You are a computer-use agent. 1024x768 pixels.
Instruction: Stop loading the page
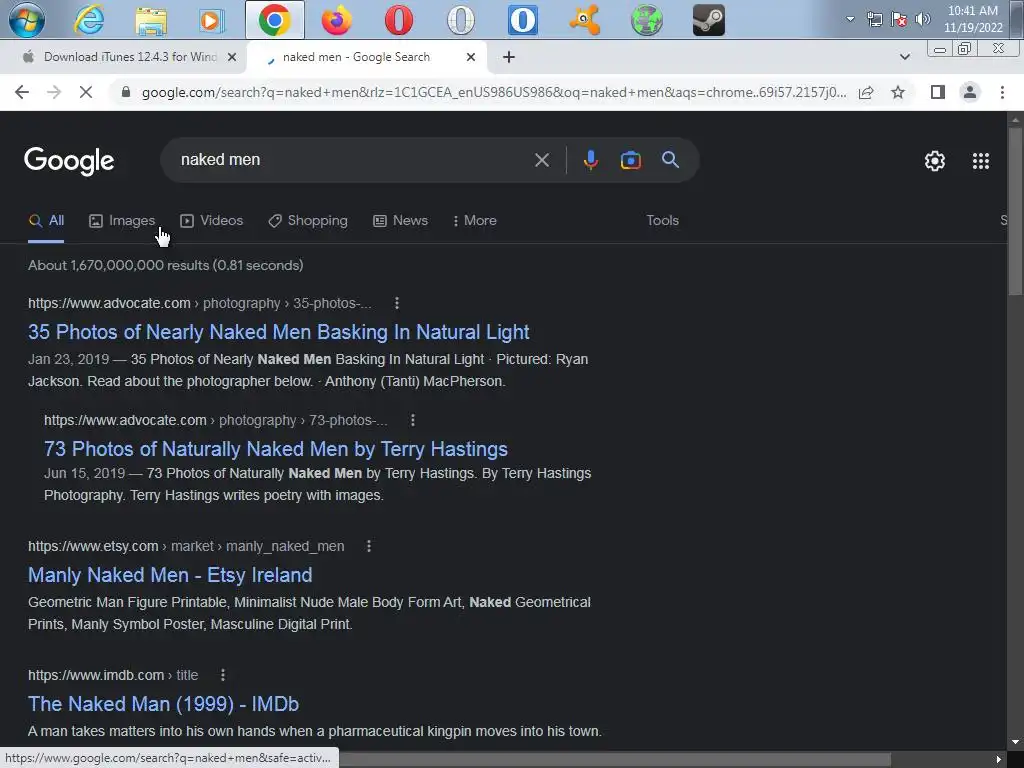[x=86, y=92]
